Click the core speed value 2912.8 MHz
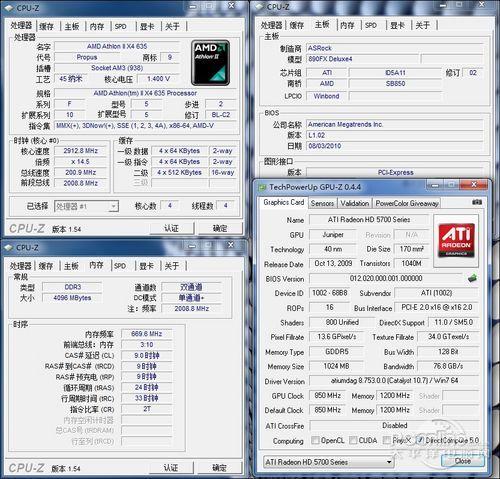This screenshot has width=500, height=479. point(81,151)
